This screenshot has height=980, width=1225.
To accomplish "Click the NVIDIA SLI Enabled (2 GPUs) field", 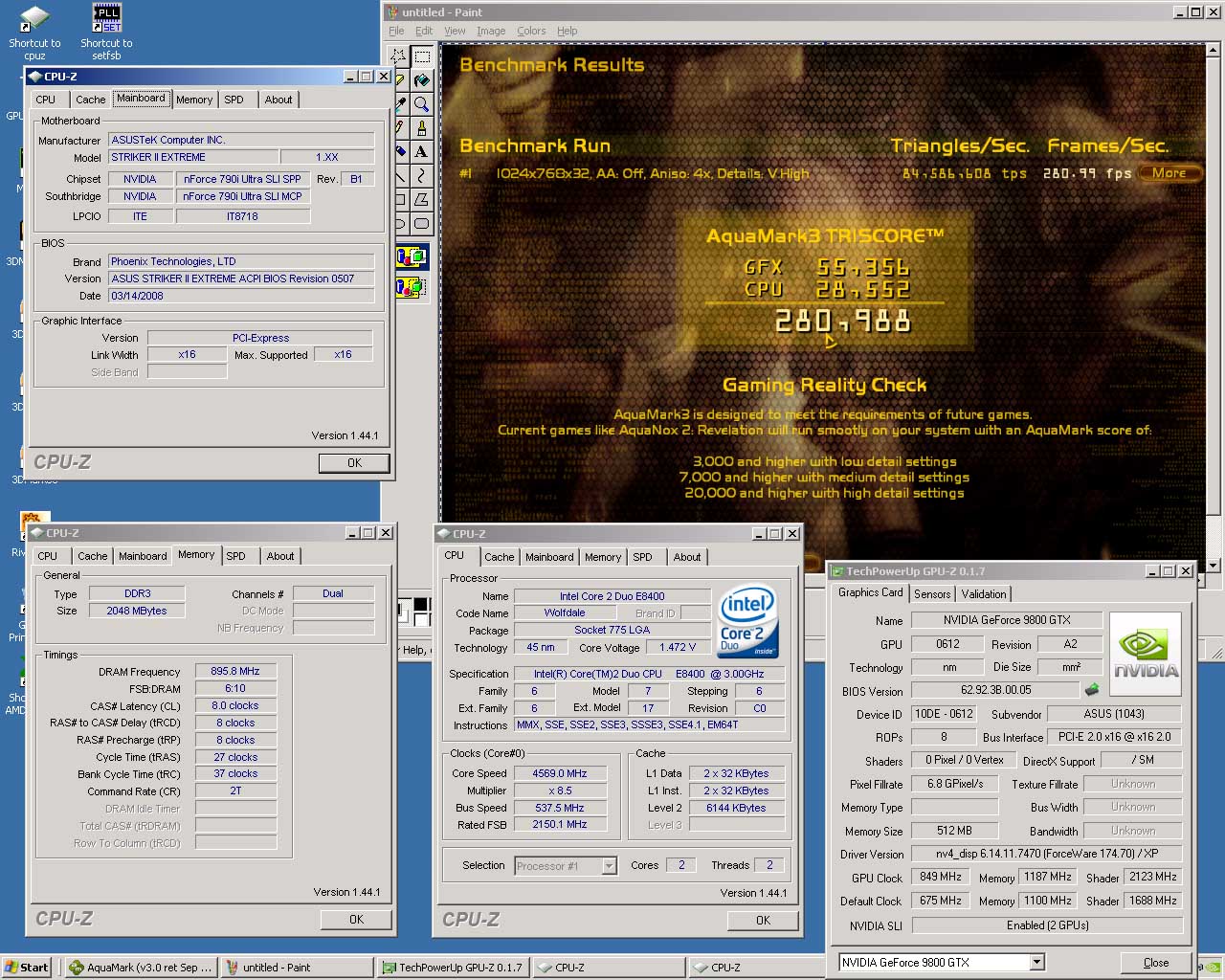I will tap(1047, 925).
